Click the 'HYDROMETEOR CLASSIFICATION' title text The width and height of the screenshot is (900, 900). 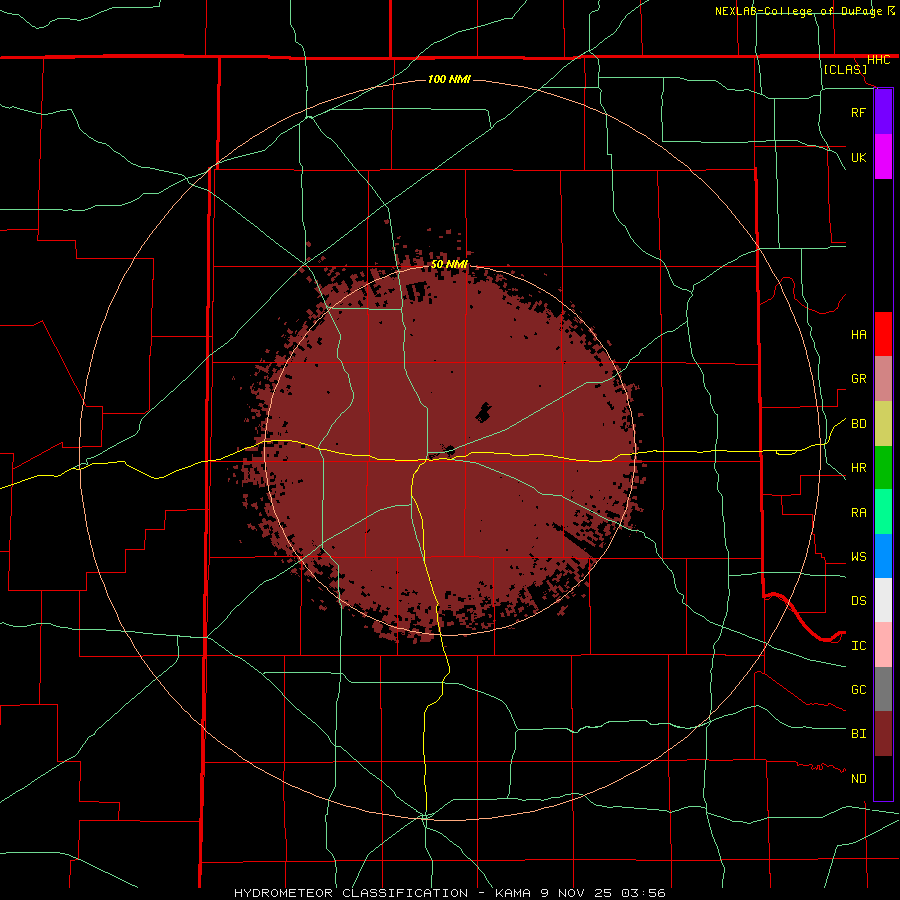[x=351, y=893]
